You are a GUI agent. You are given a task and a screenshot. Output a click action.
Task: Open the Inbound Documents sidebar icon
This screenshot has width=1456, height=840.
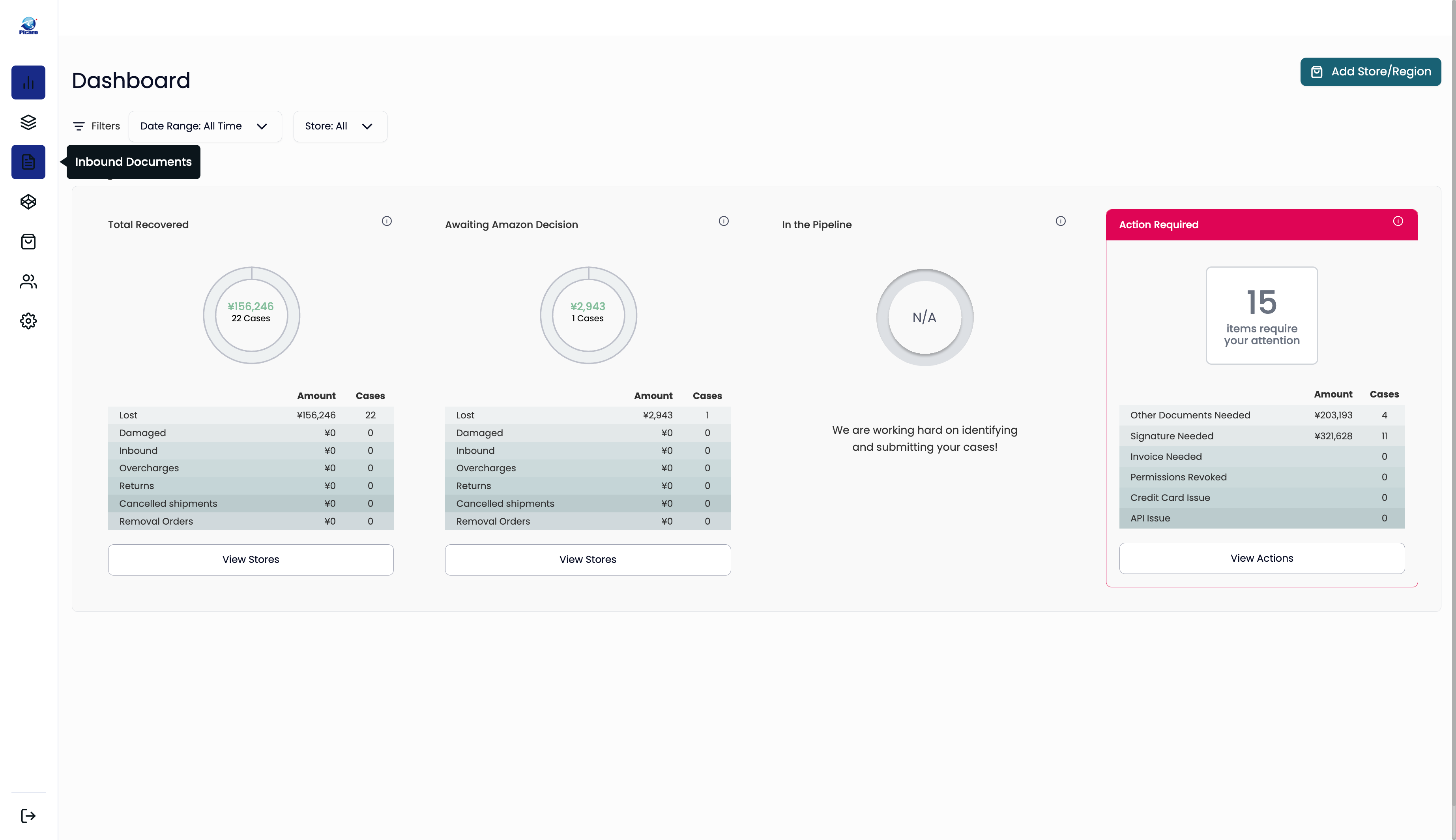pos(28,162)
